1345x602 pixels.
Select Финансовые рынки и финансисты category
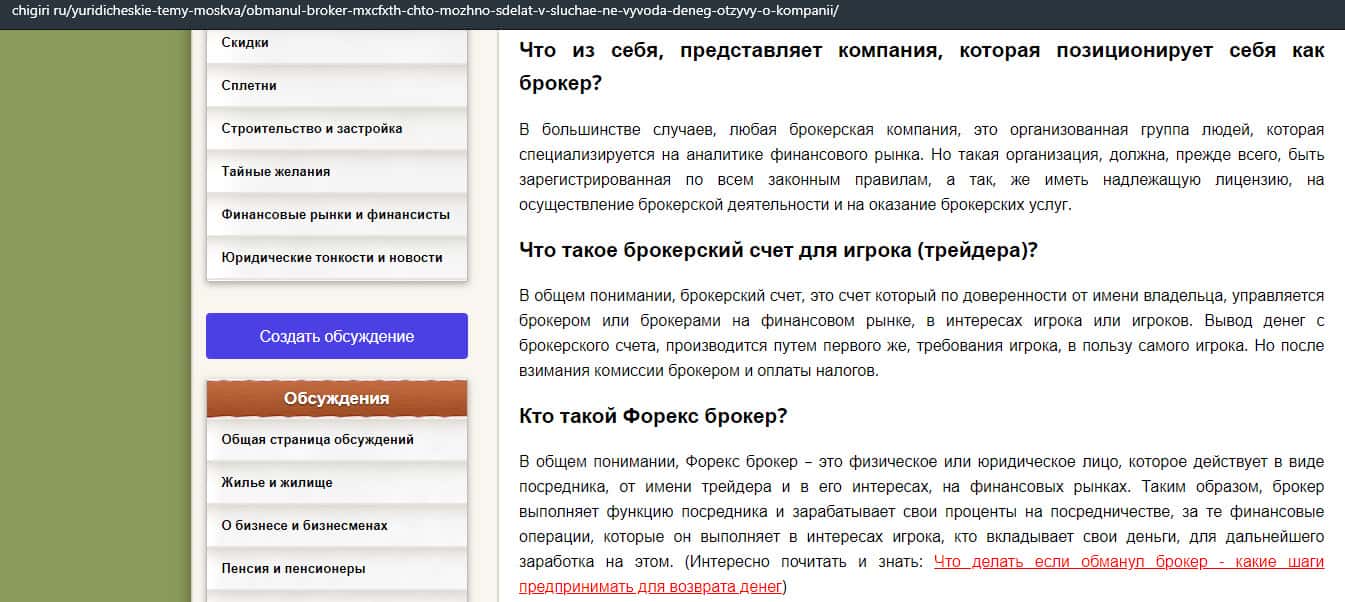pyautogui.click(x=335, y=215)
